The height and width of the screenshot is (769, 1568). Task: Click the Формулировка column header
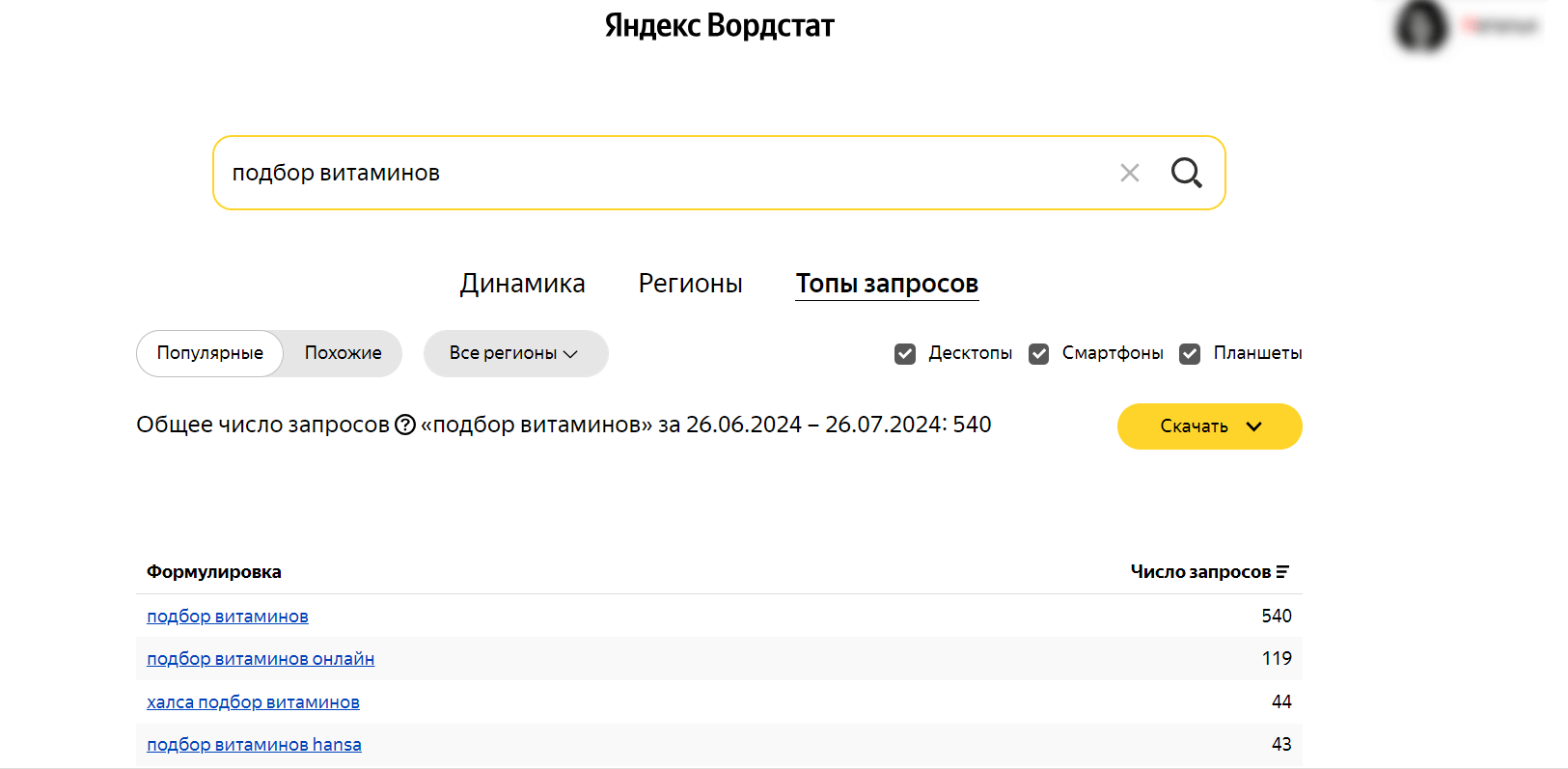point(214,572)
